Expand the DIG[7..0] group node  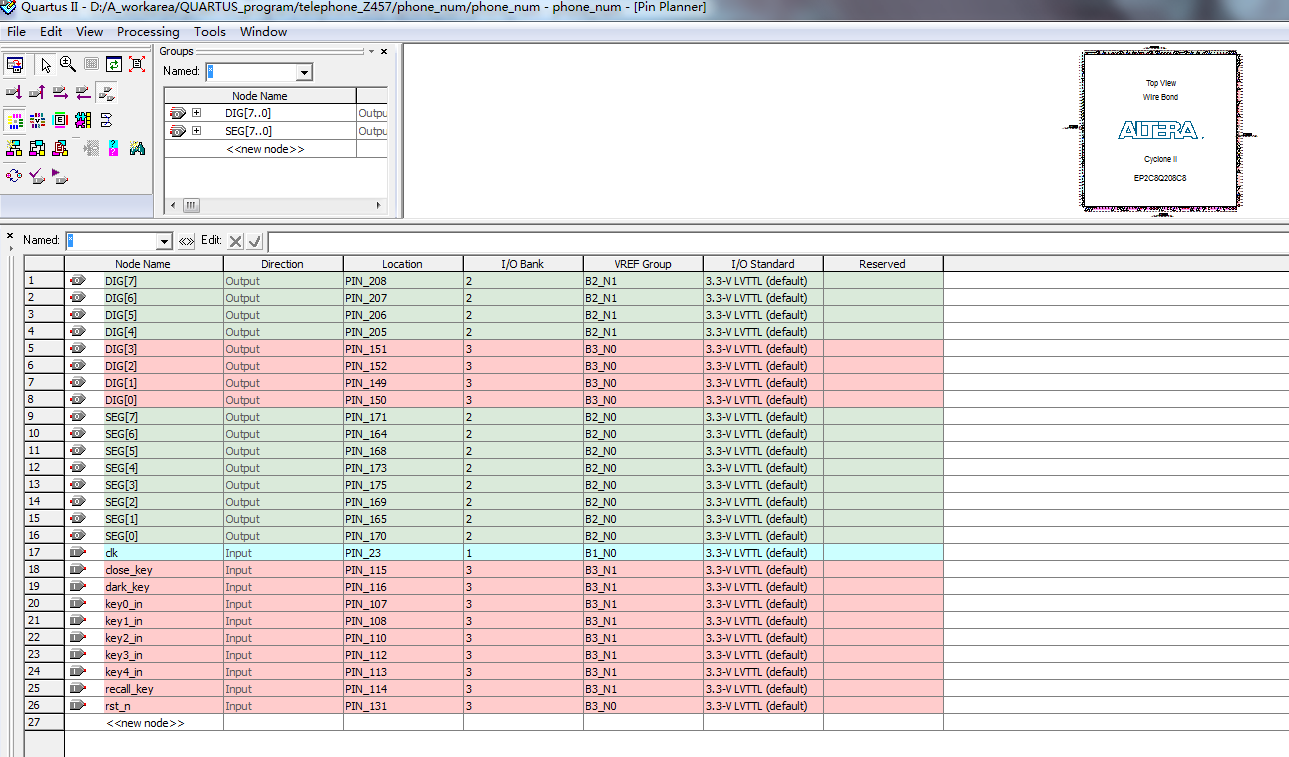(x=196, y=113)
